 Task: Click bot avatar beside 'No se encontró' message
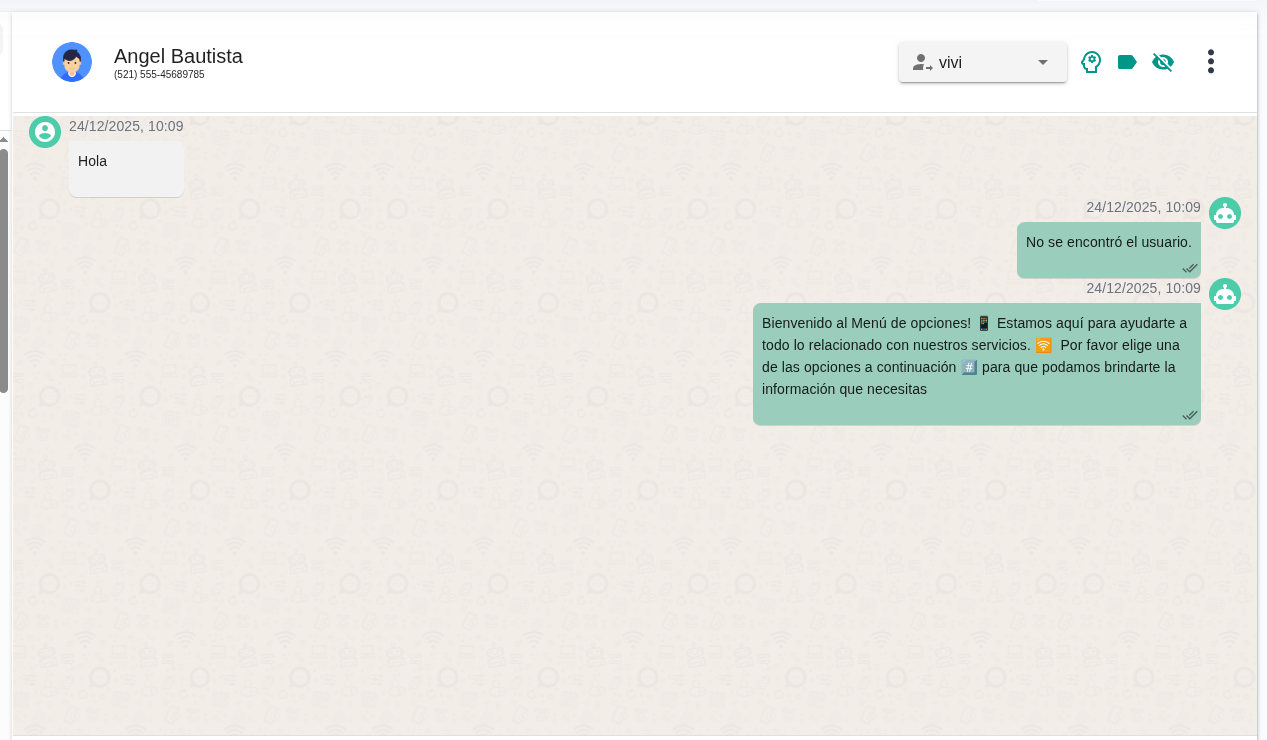[1225, 213]
